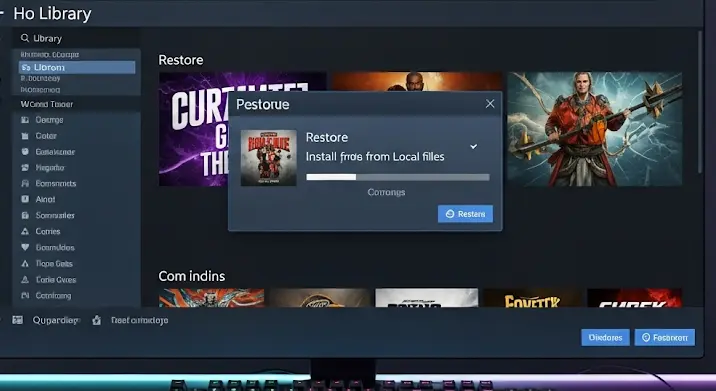Click the Restore section heading
The width and height of the screenshot is (716, 391).
pos(181,60)
